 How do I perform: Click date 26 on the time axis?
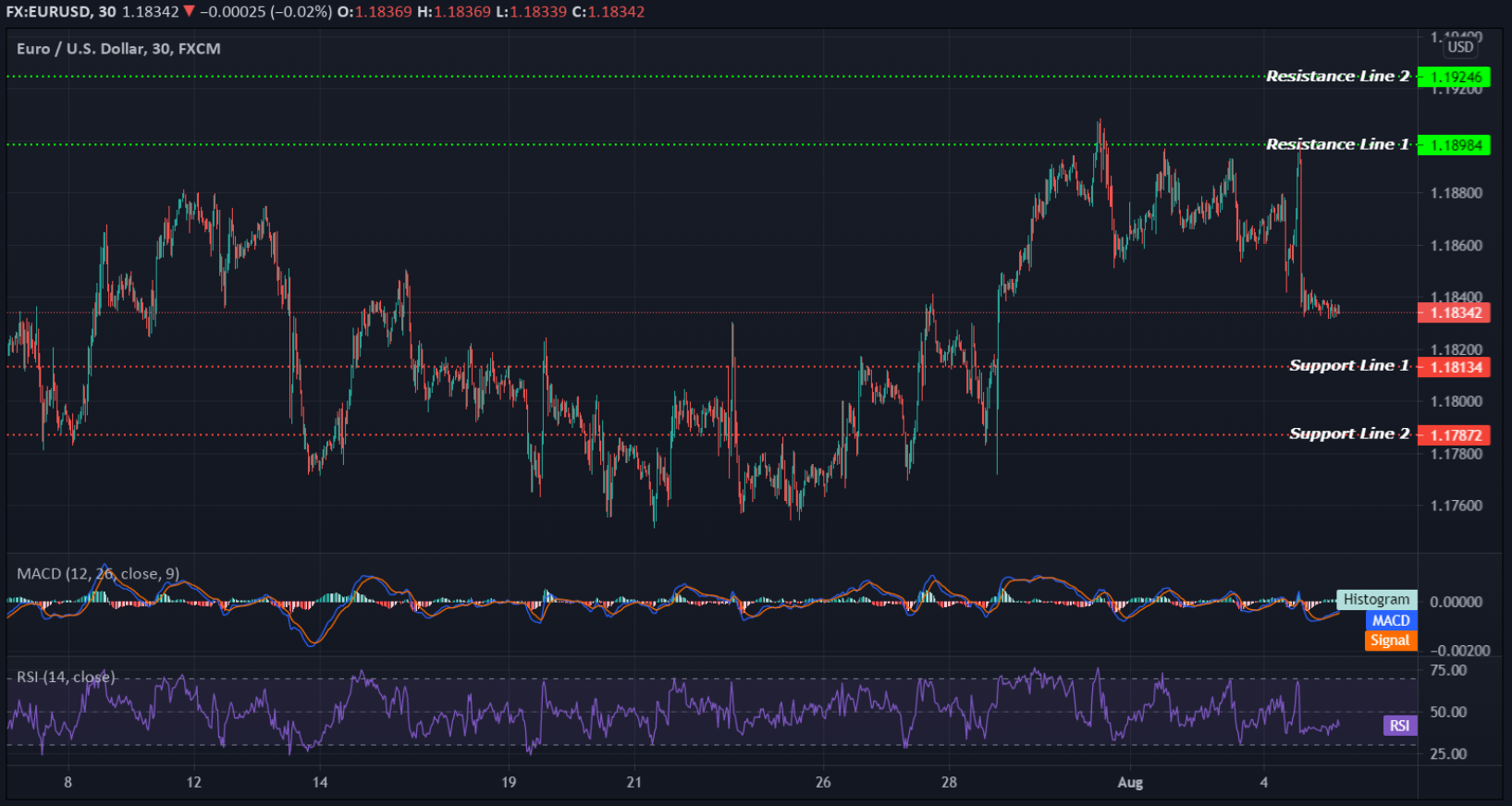tap(823, 782)
